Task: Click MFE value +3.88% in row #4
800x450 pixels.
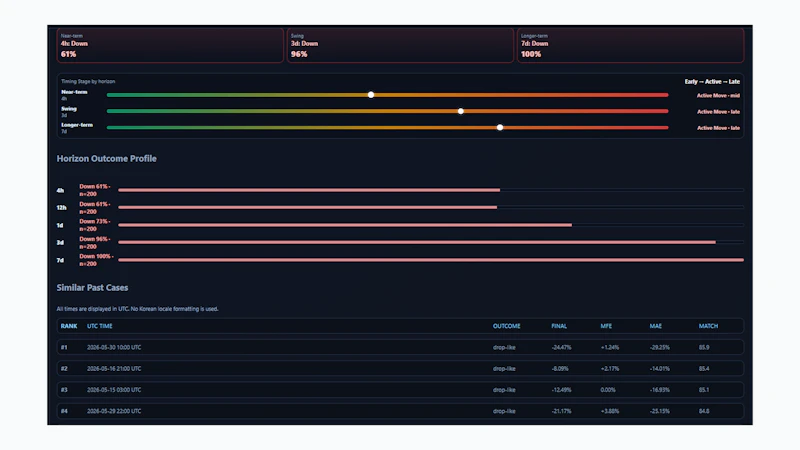Action: [x=610, y=411]
